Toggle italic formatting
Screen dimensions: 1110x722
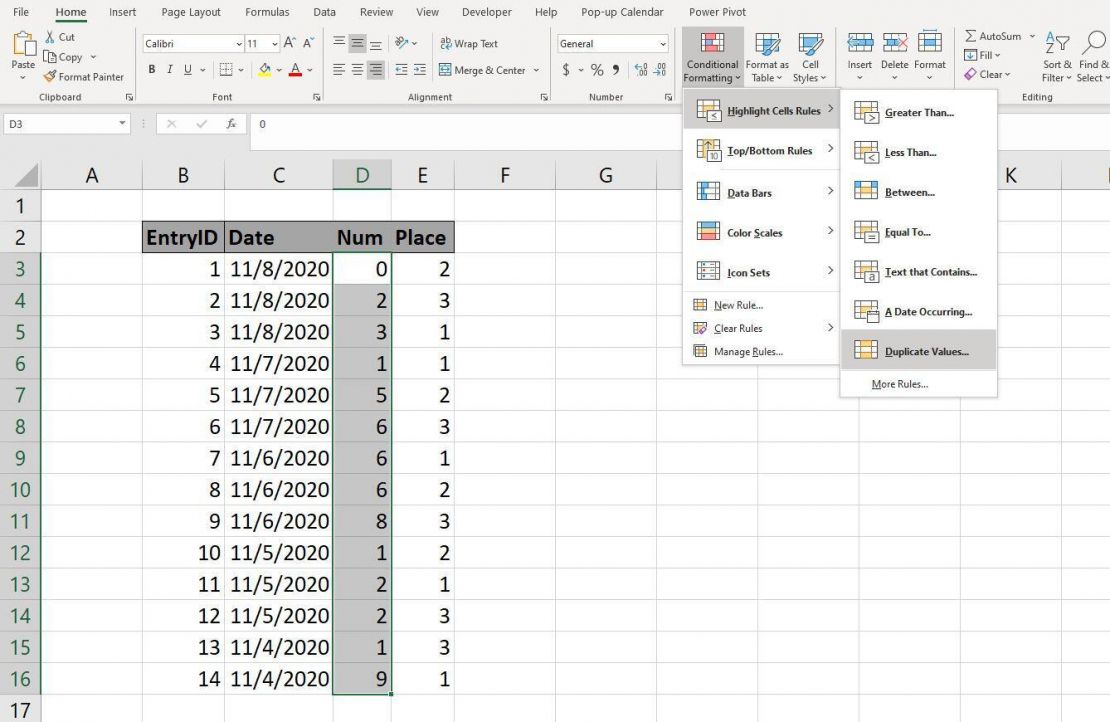(168, 70)
